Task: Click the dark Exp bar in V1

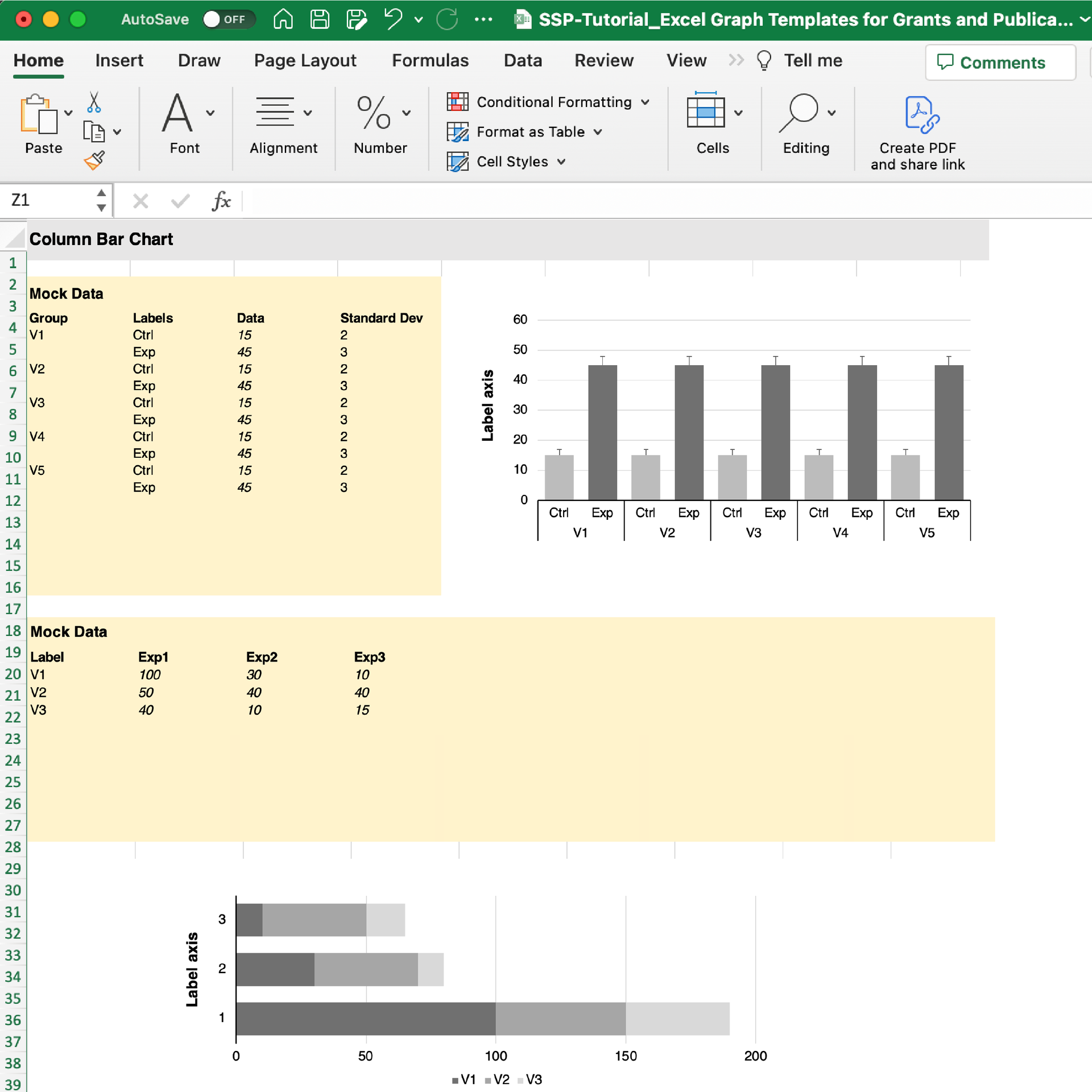Action: pos(602,432)
